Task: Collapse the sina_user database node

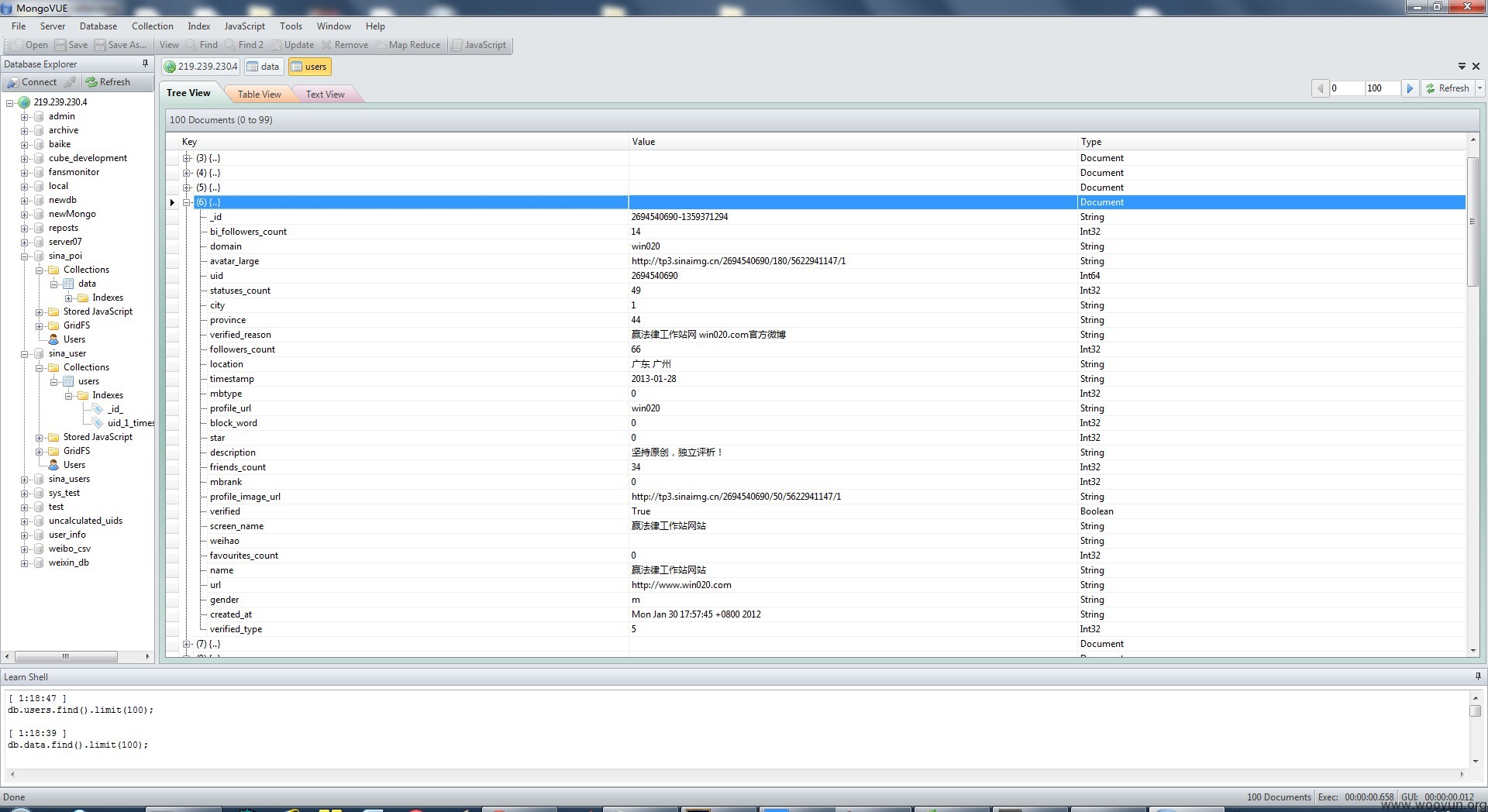Action: [24, 354]
